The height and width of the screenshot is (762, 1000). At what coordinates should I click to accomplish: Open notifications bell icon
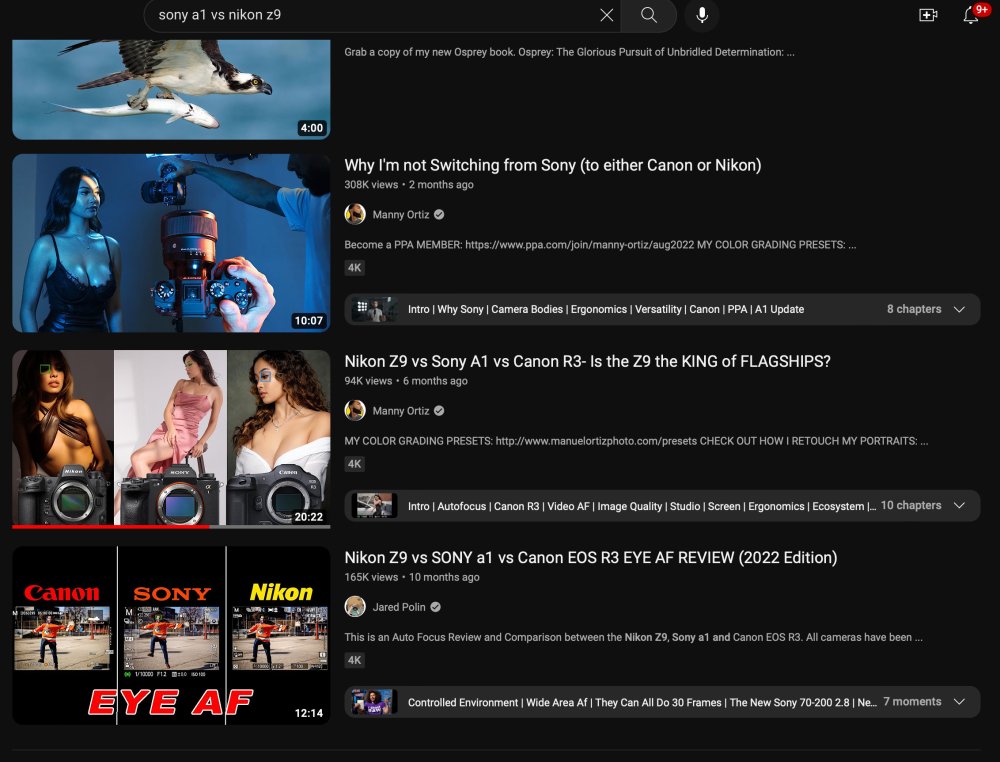[971, 15]
